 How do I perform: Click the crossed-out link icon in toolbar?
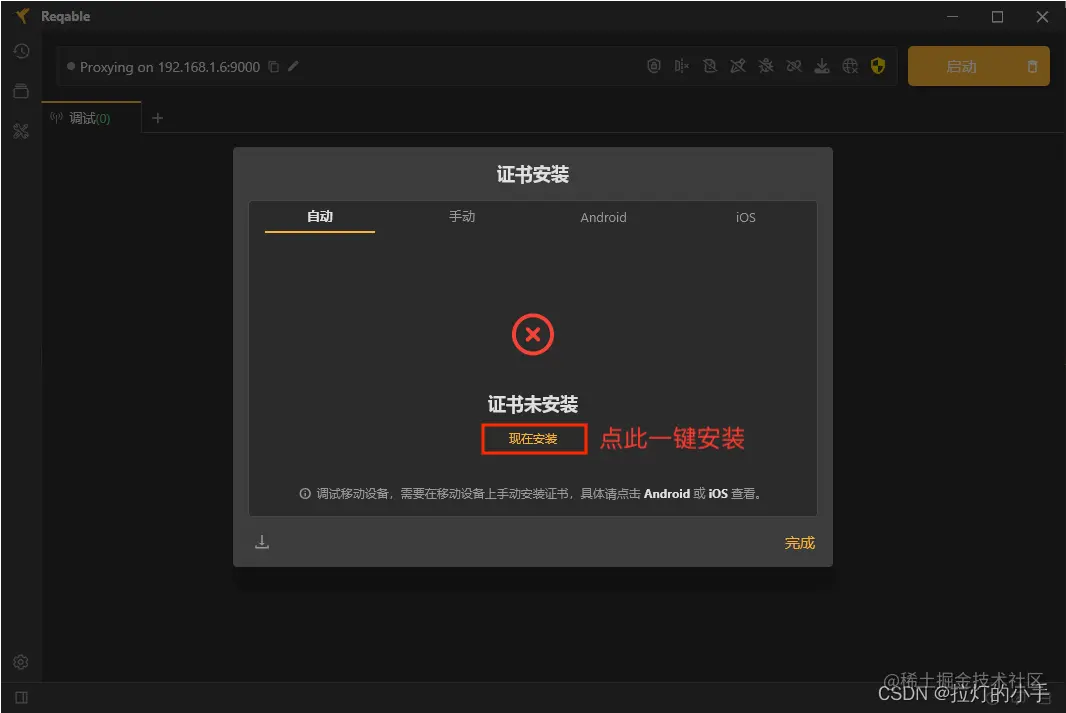point(794,66)
